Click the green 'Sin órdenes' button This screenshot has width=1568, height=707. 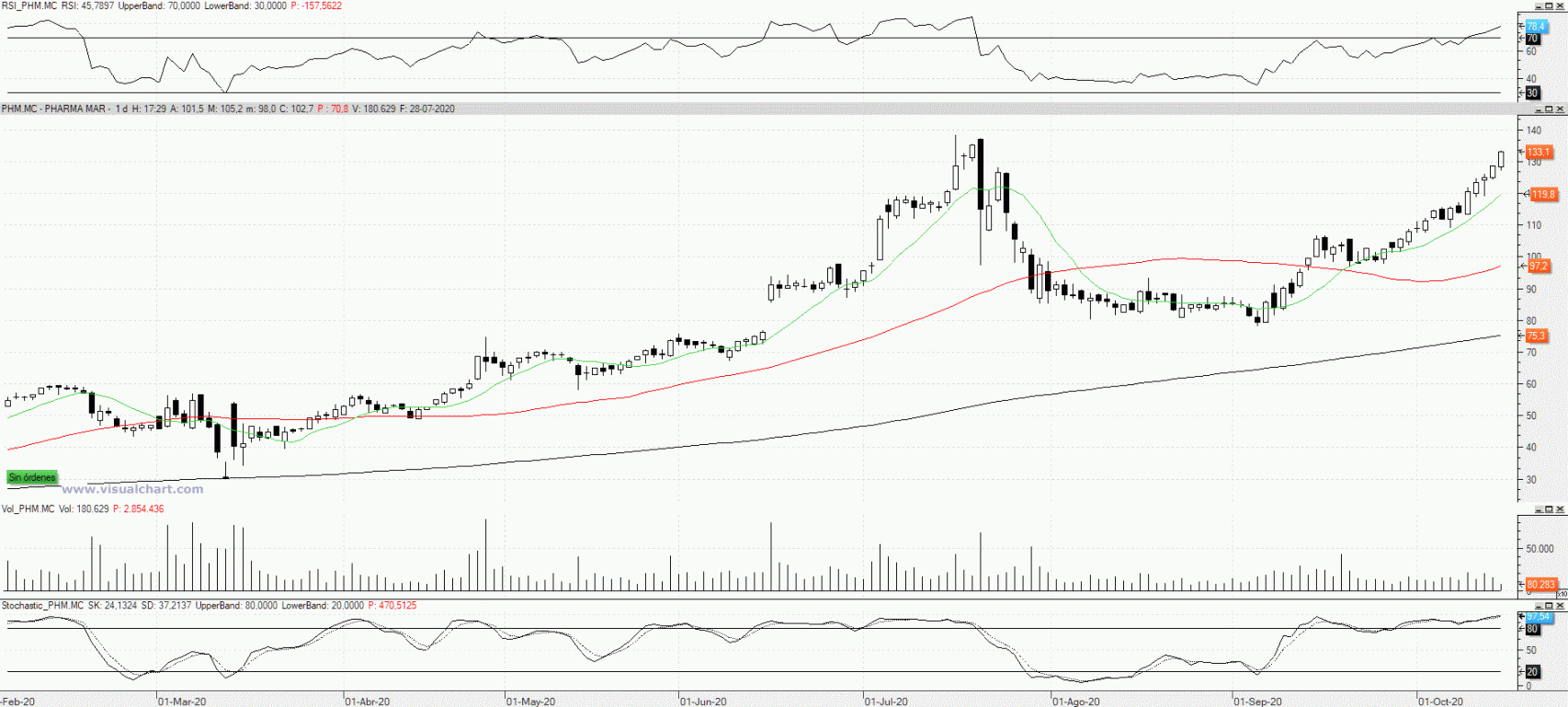(32, 478)
